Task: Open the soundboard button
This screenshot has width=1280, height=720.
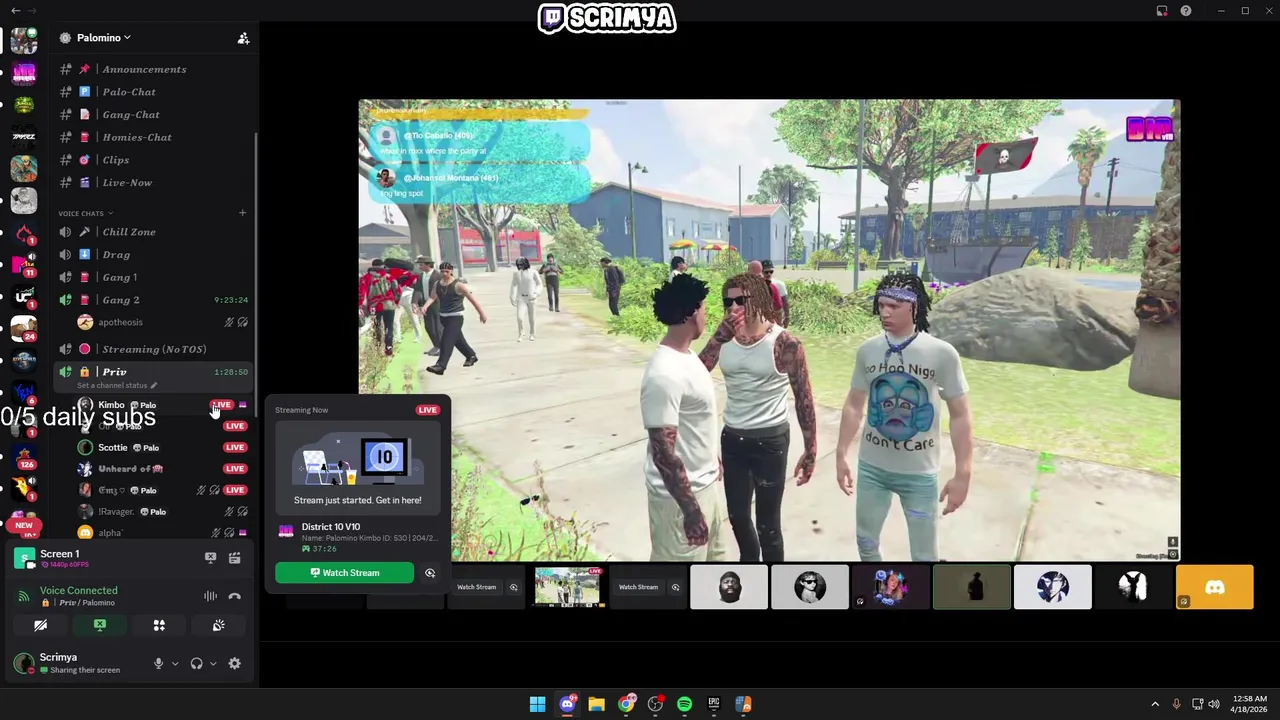Action: point(218,625)
